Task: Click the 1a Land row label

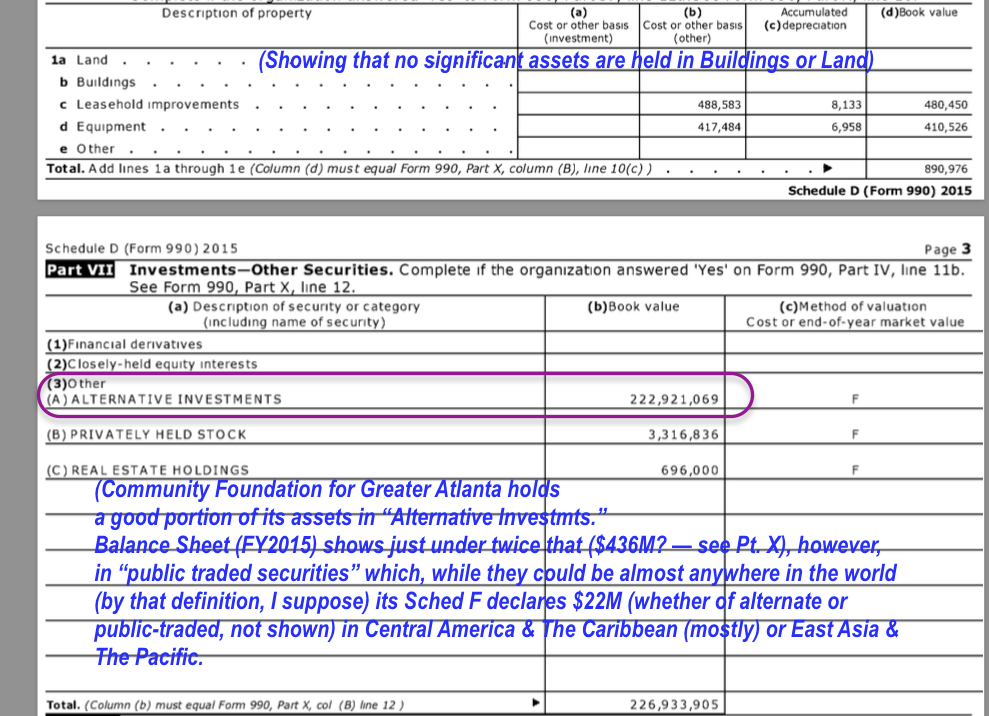Action: point(78,60)
